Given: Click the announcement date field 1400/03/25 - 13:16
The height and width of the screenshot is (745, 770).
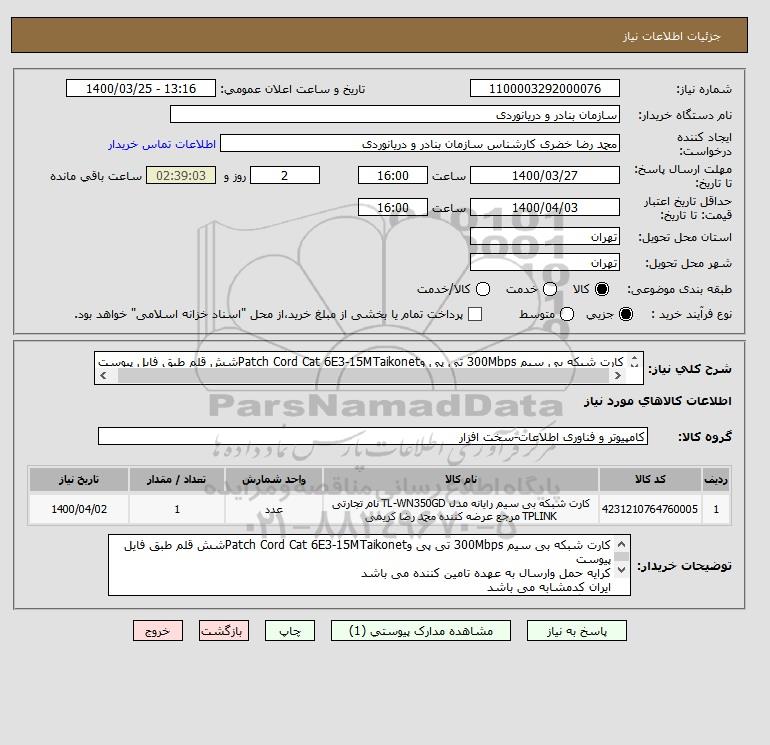Looking at the screenshot, I should click(x=140, y=89).
